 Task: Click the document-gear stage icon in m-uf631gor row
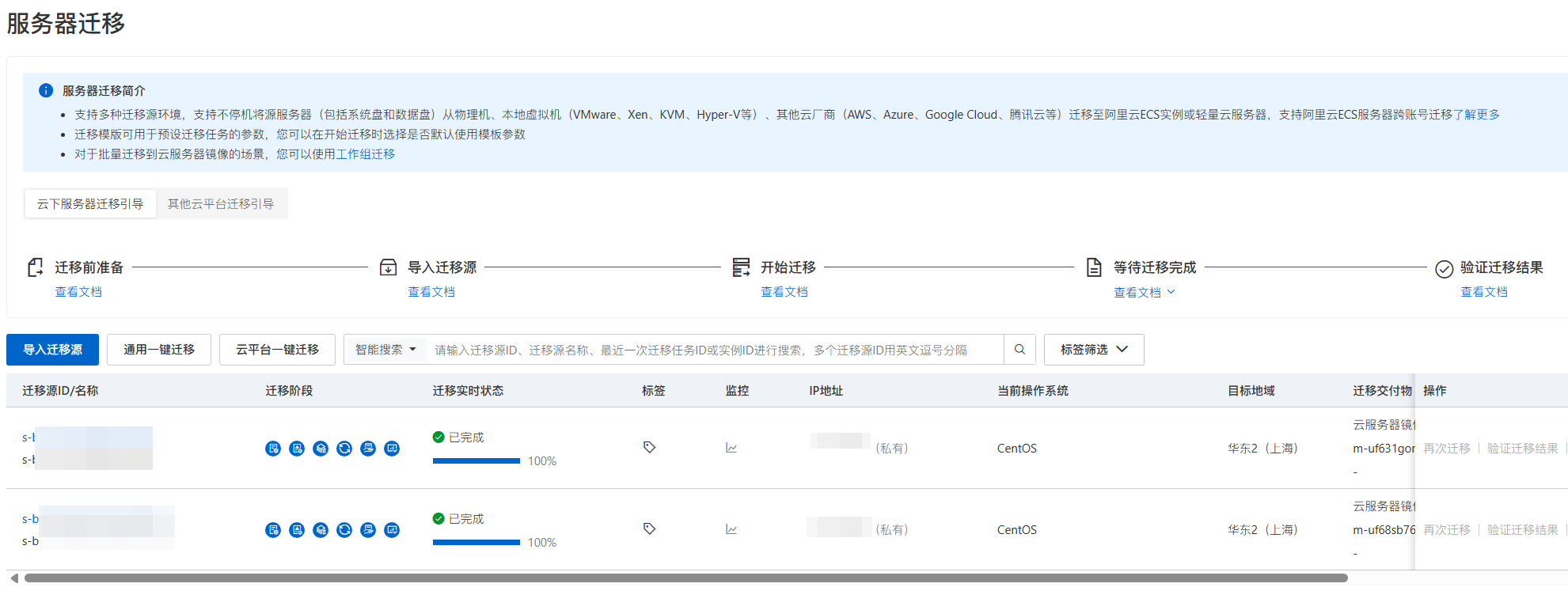click(273, 449)
